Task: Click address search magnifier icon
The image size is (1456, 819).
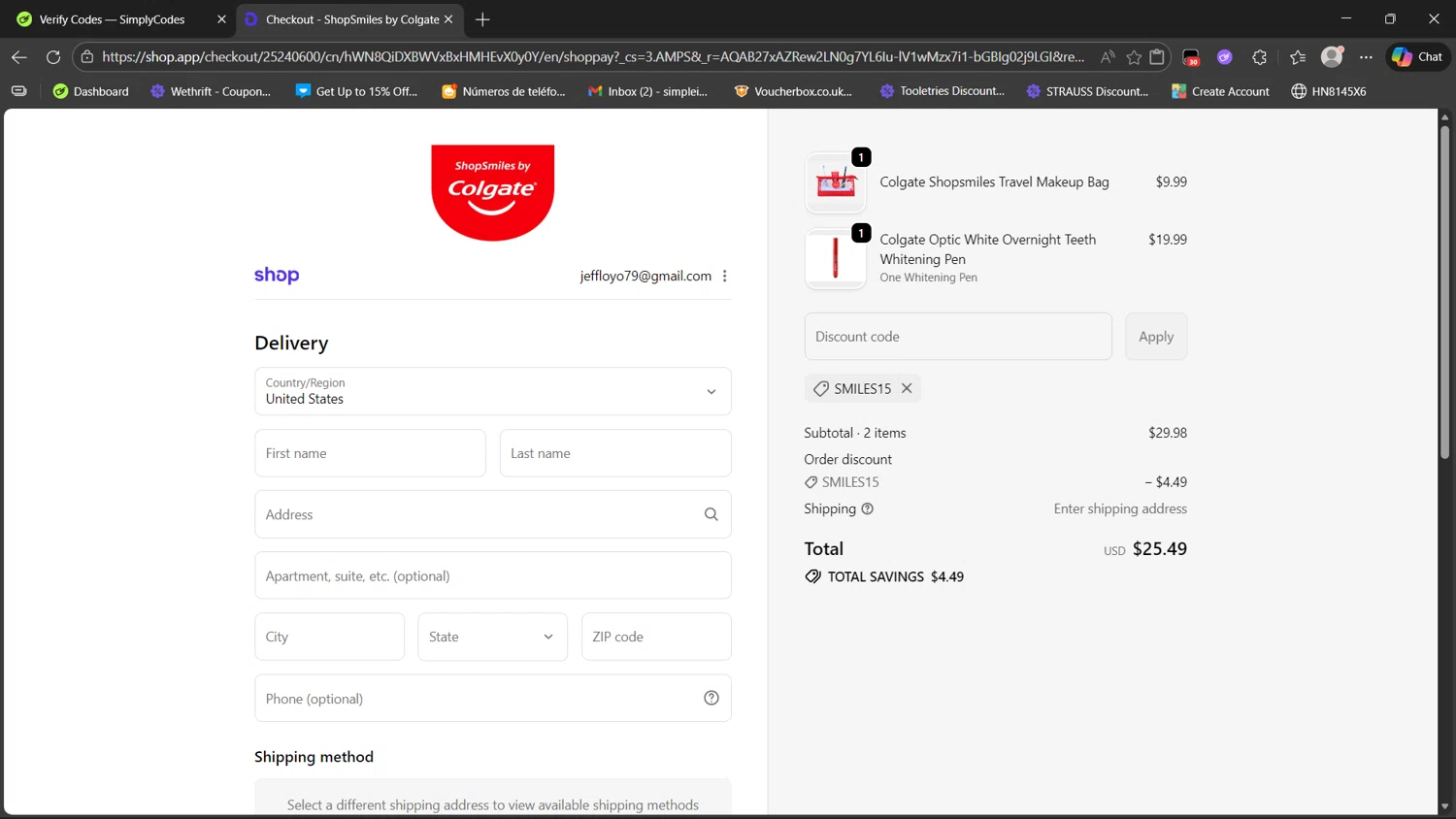Action: click(x=711, y=514)
